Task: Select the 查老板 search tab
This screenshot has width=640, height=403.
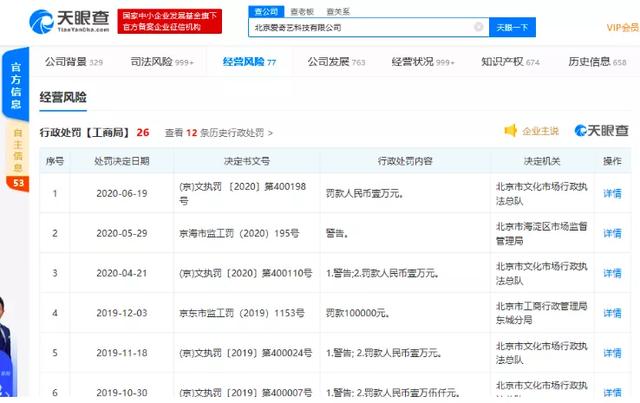Action: 302,12
